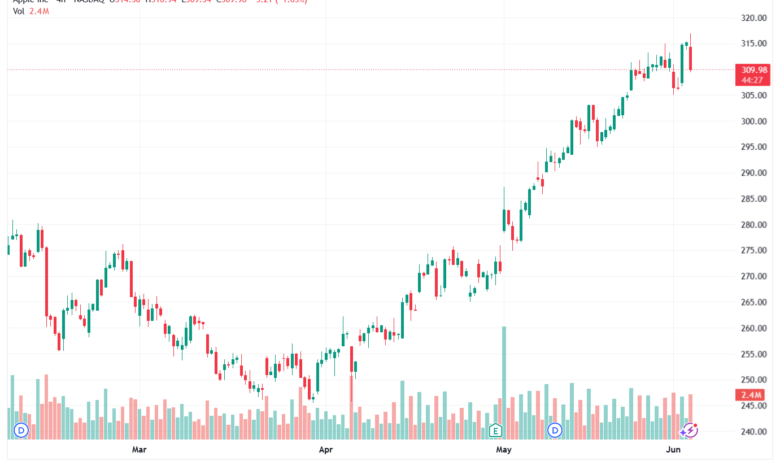The height and width of the screenshot is (470, 780).
Task: Open the dividend marker left of Mar
Action: click(x=21, y=430)
